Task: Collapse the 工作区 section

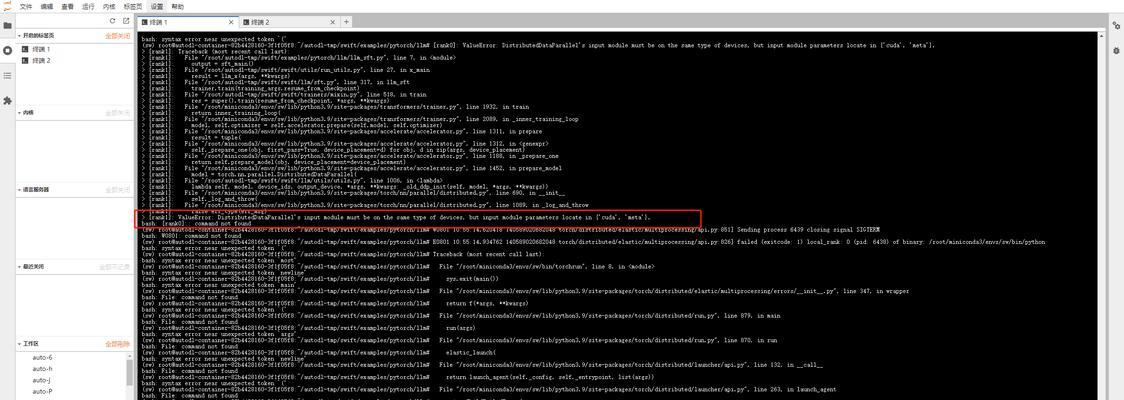Action: (28, 343)
